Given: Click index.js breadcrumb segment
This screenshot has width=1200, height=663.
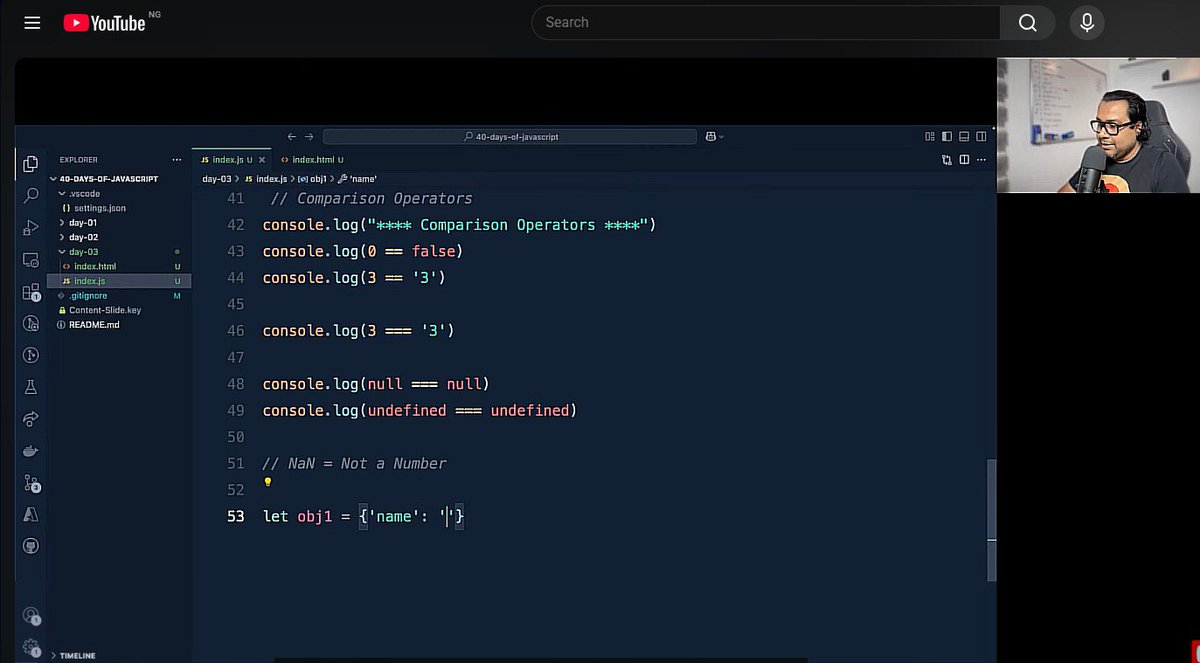Looking at the screenshot, I should point(264,179).
